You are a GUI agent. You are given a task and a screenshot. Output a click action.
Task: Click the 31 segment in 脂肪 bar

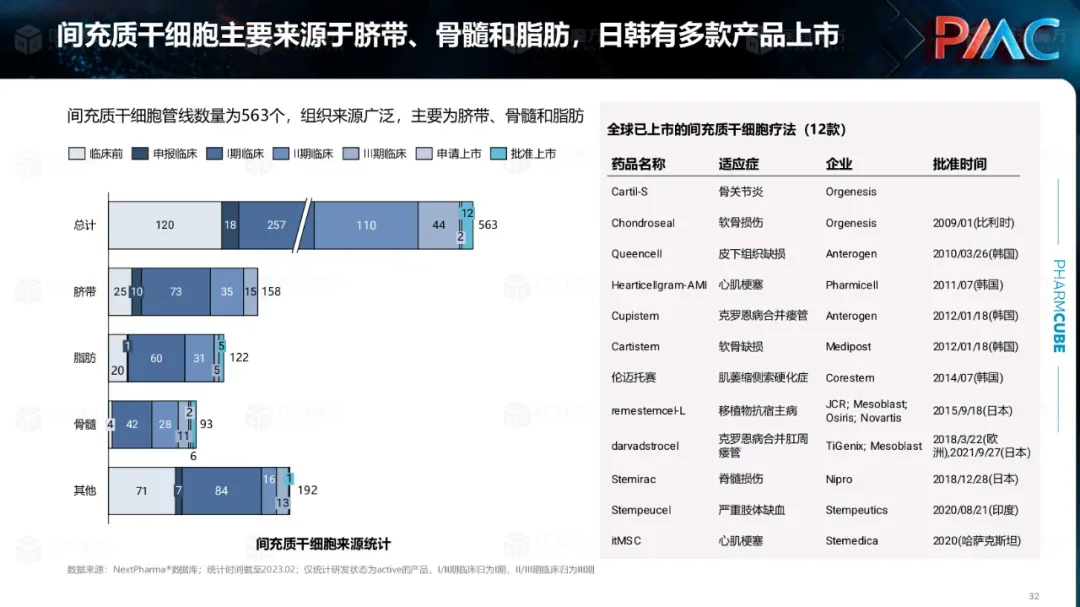point(199,358)
